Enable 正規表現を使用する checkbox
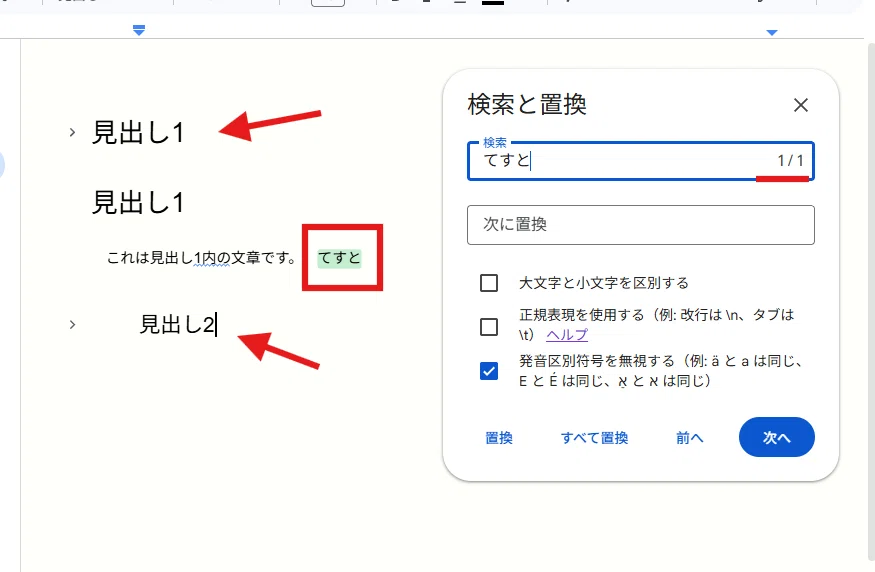This screenshot has height=572, width=875. click(x=489, y=326)
